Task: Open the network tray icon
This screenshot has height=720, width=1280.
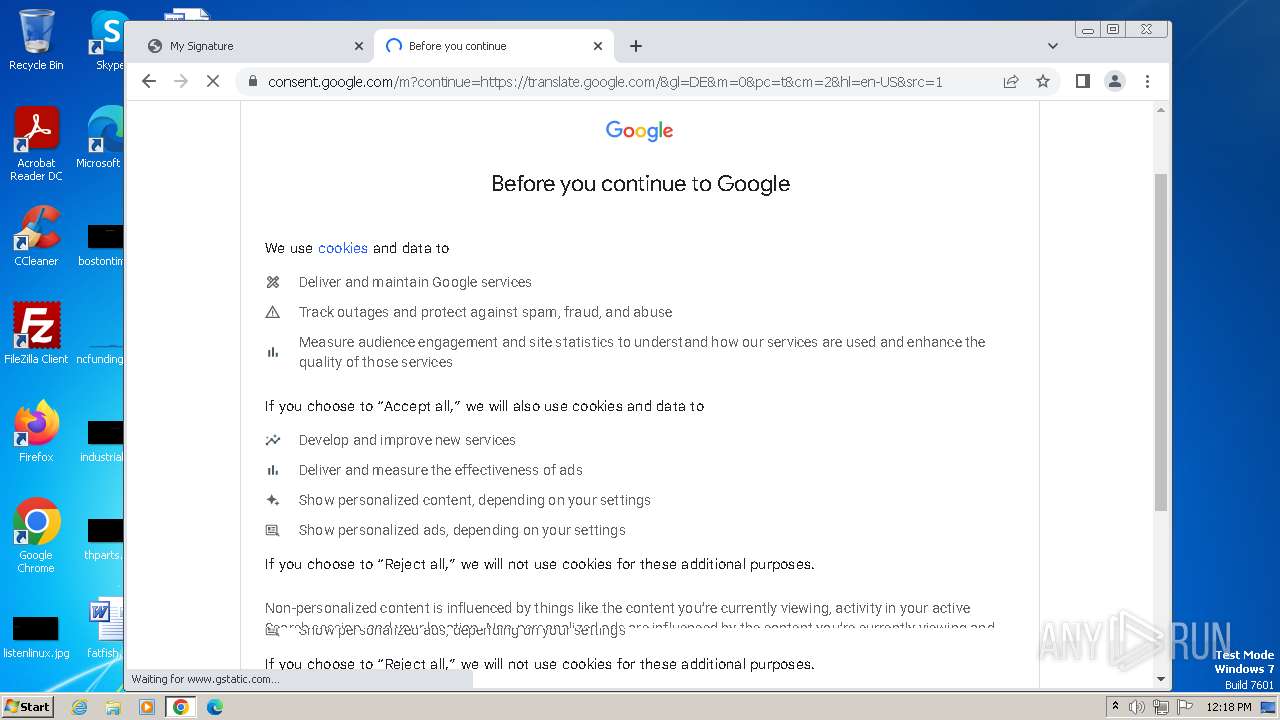Action: point(1161,707)
